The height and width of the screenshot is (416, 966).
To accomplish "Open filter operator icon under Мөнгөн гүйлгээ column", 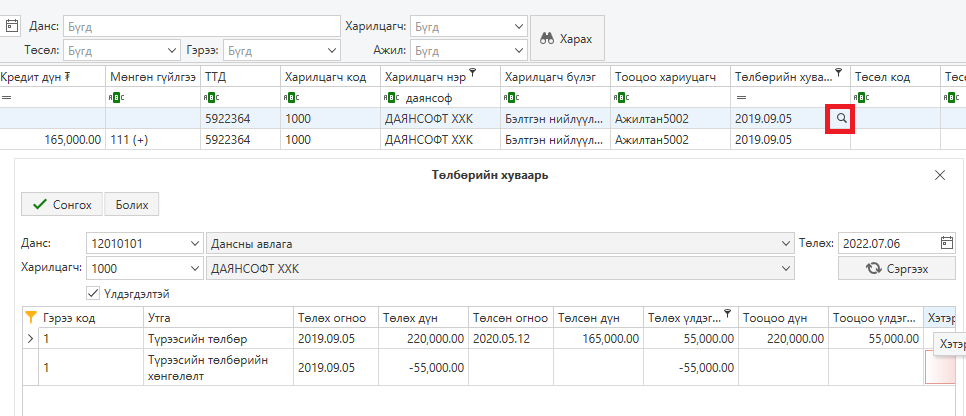I will click(116, 97).
